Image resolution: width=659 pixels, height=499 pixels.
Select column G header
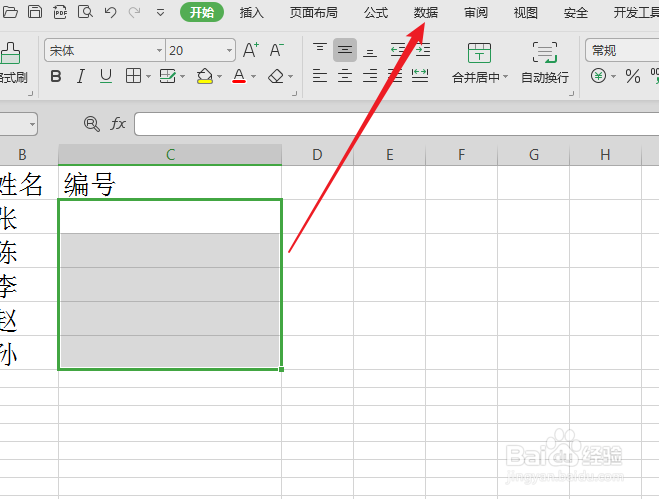point(534,155)
